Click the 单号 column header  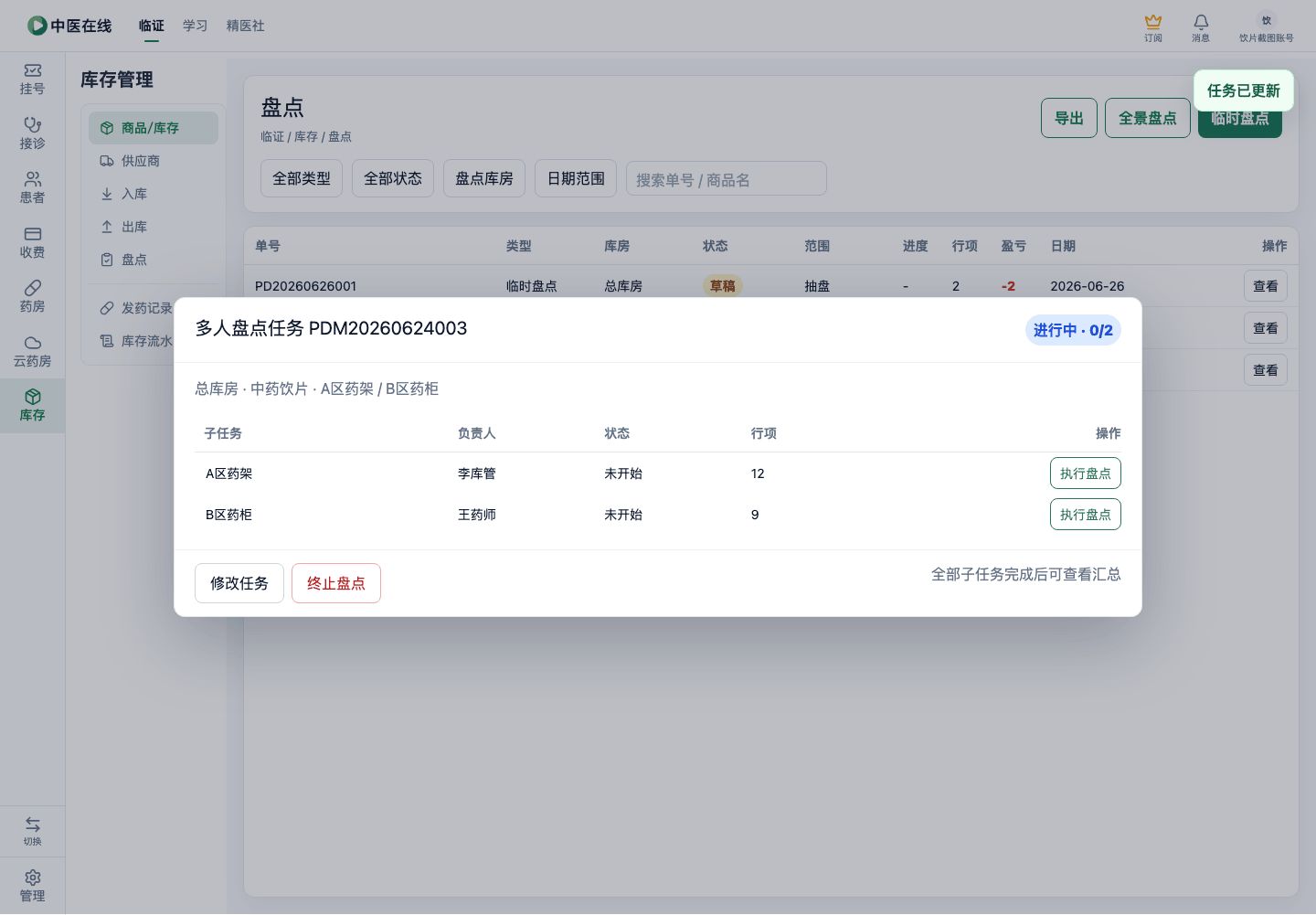(268, 246)
